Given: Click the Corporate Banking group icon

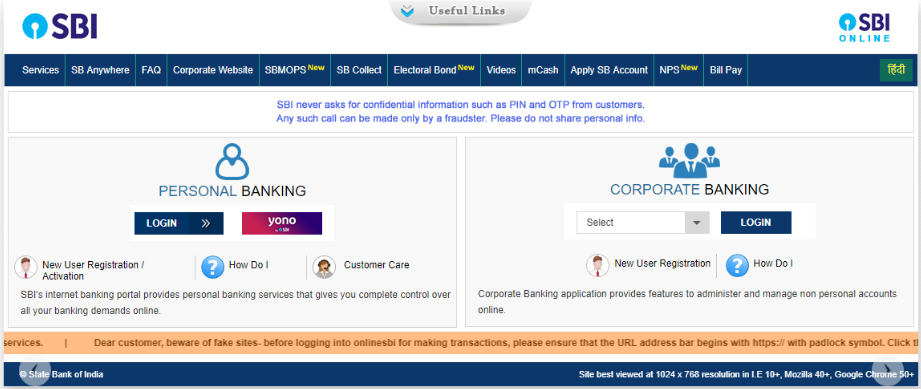Looking at the screenshot, I should point(689,160).
